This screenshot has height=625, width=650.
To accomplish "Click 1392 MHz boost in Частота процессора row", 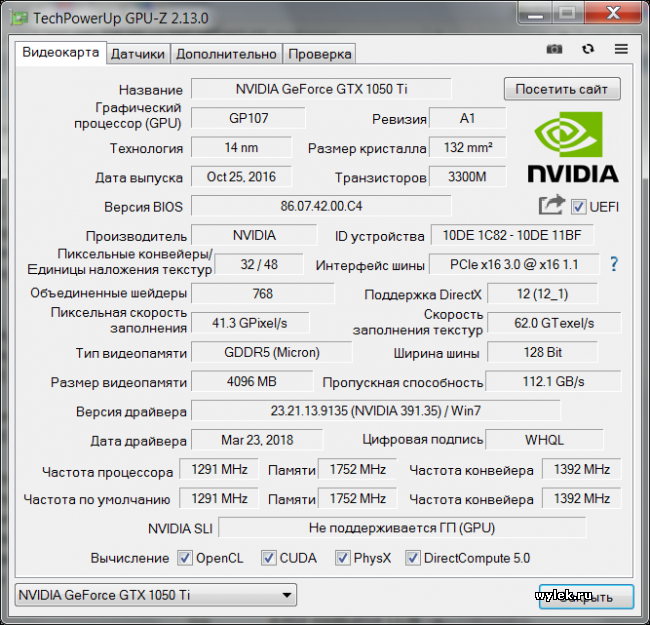I will [x=582, y=469].
